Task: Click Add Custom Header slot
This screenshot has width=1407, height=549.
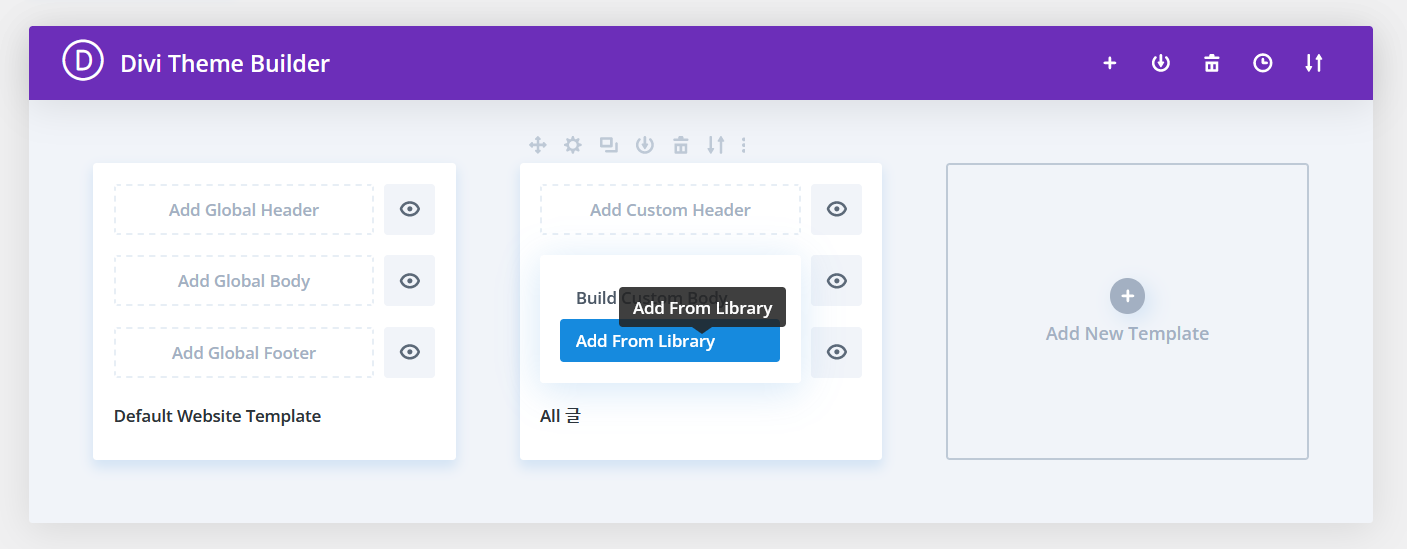Action: tap(670, 210)
